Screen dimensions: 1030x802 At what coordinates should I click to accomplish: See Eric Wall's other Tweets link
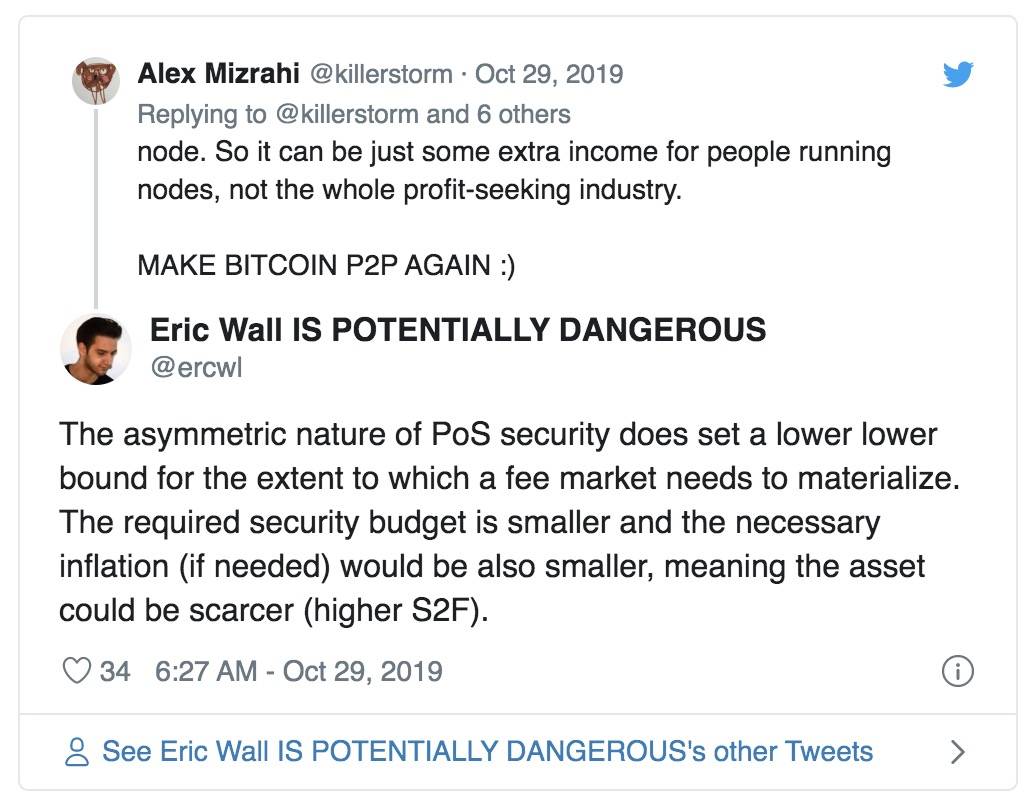487,751
